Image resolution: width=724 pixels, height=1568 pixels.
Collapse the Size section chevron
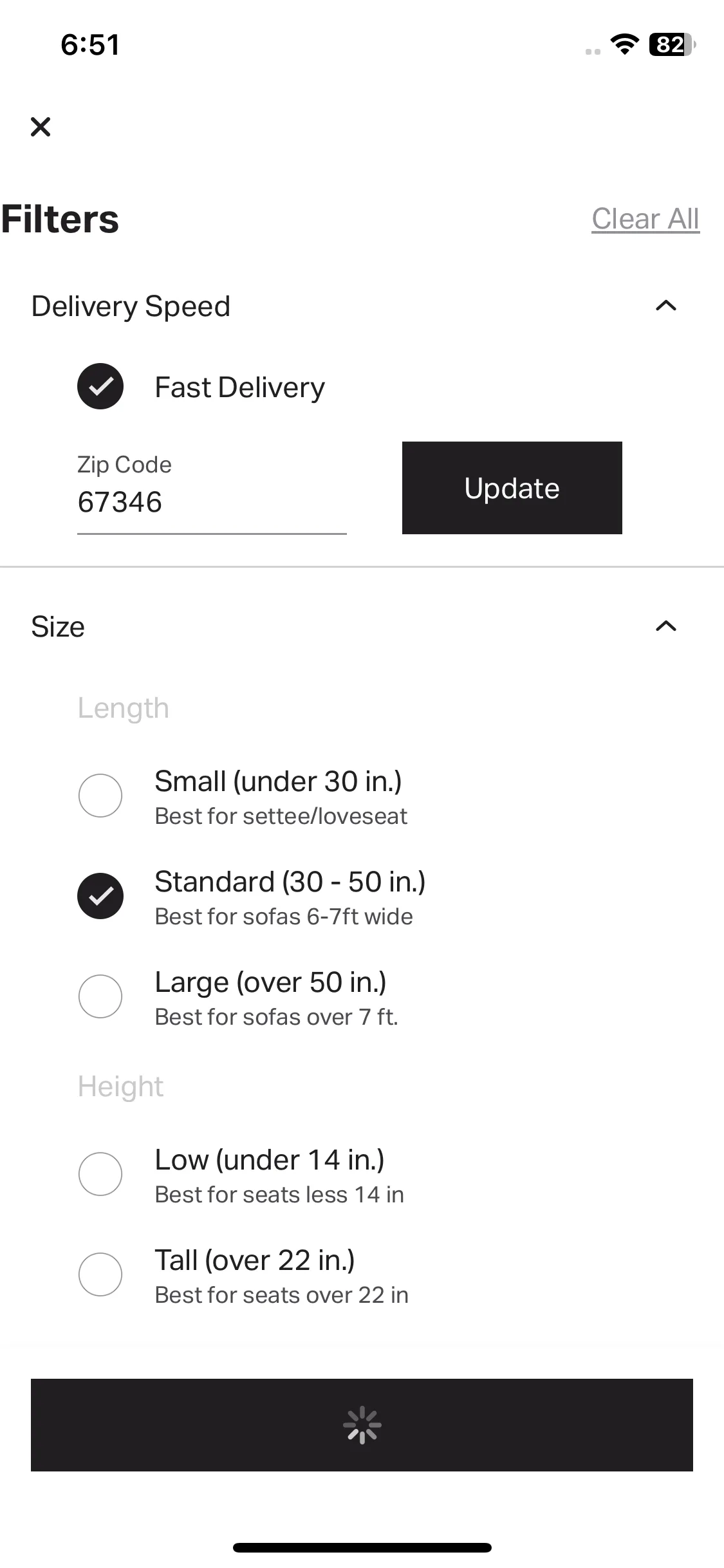(666, 626)
